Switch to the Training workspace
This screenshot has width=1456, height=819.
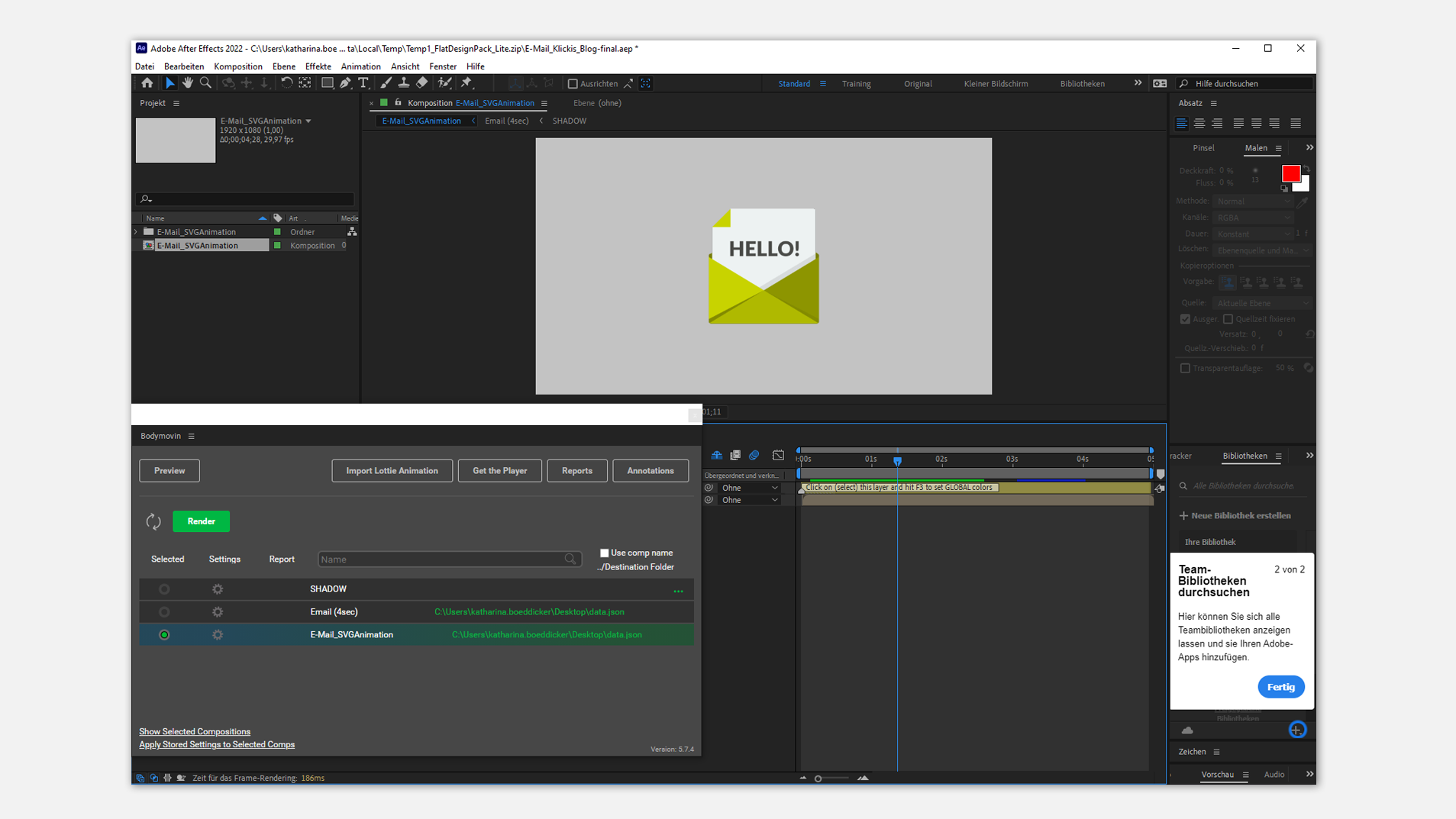856,84
